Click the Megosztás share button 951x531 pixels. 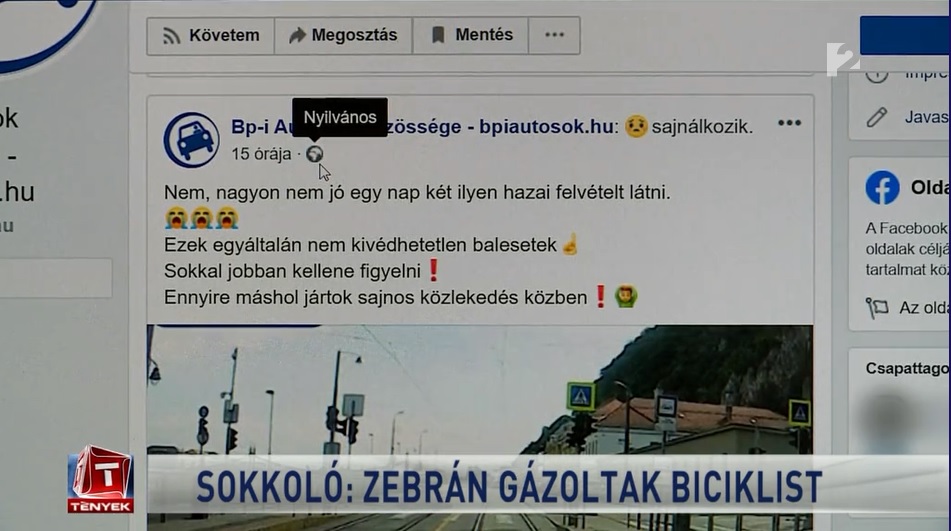coord(343,36)
